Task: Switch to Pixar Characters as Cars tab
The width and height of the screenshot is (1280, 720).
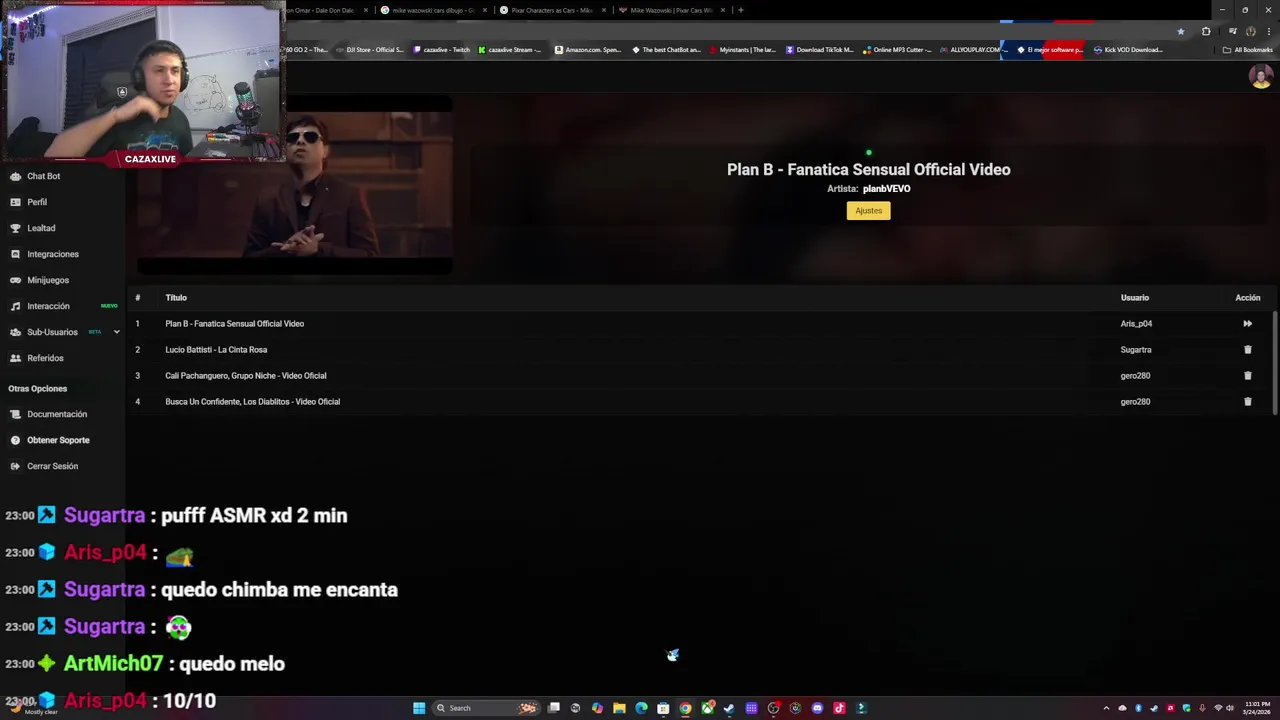Action: coord(552,10)
